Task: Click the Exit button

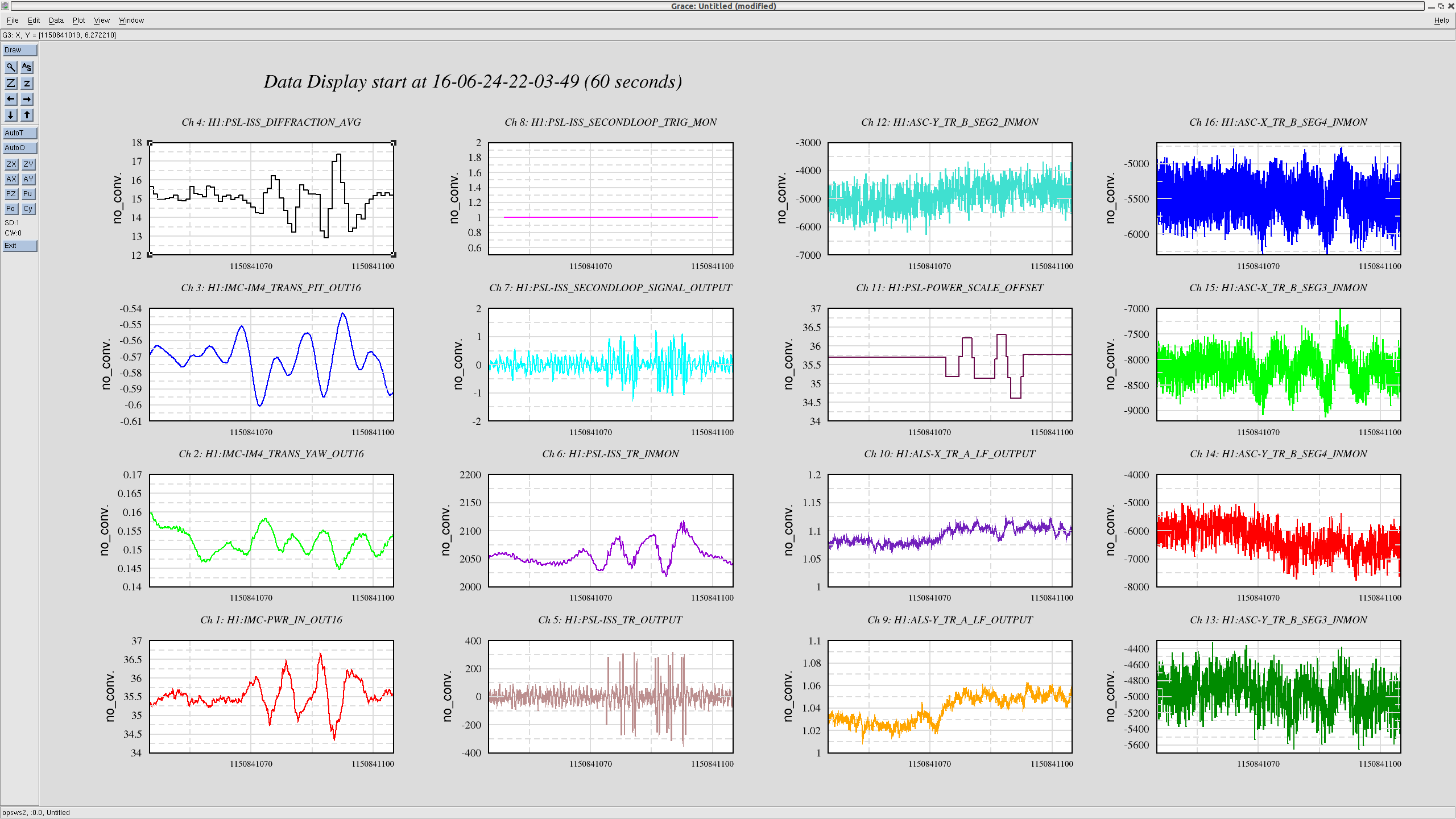Action: (x=19, y=246)
